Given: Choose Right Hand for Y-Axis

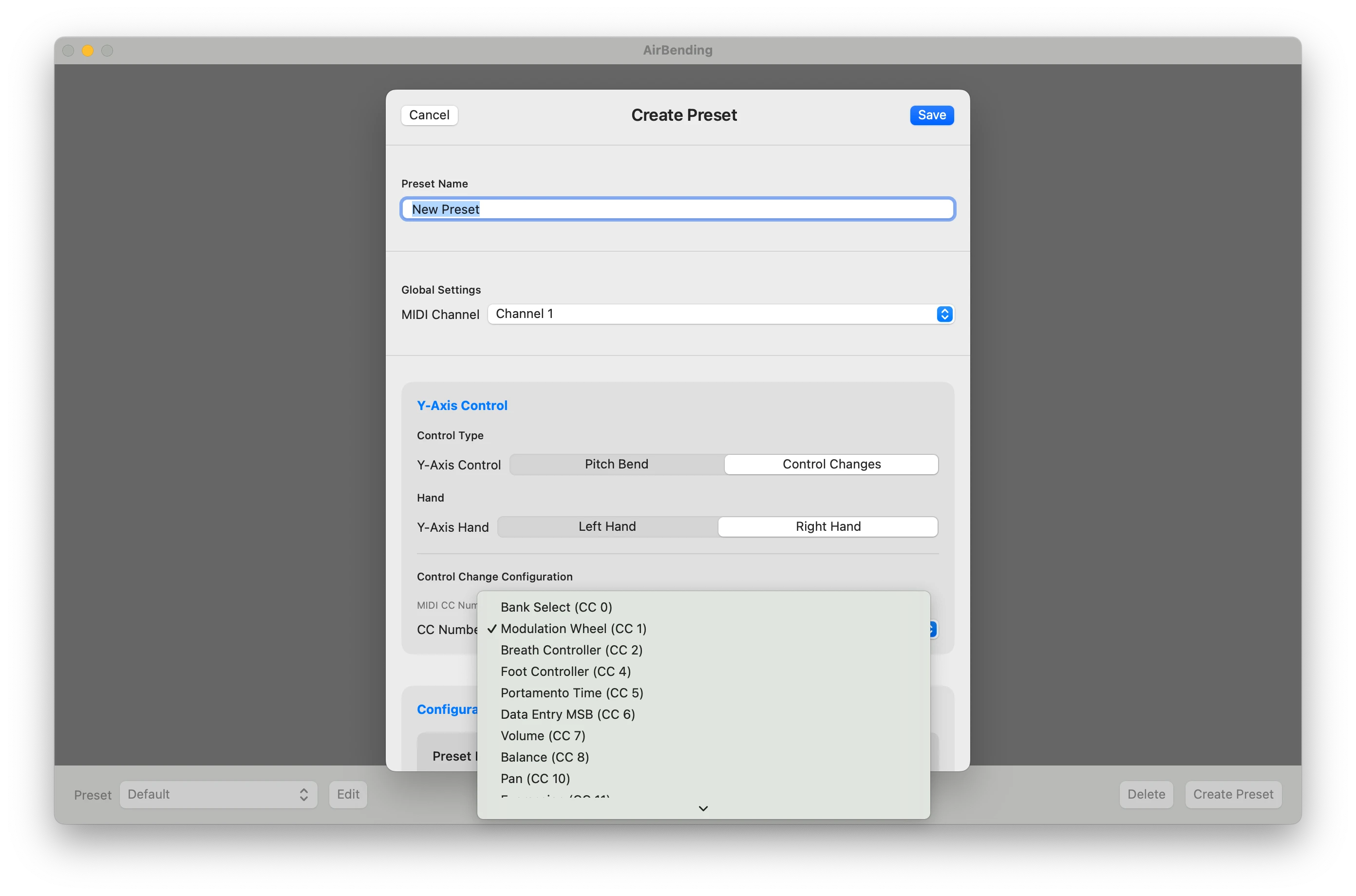Looking at the screenshot, I should [828, 526].
